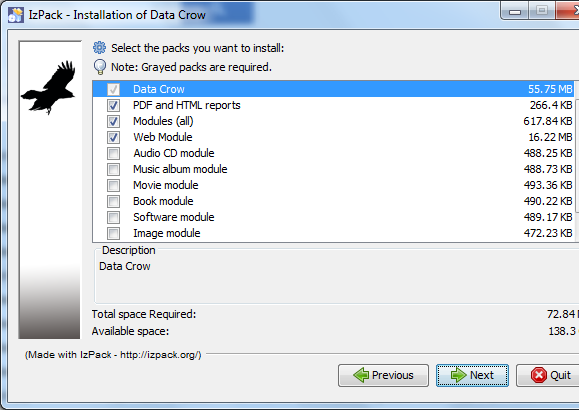Select the highlighted Data Crow pack row
The image size is (579, 410).
(x=333, y=89)
